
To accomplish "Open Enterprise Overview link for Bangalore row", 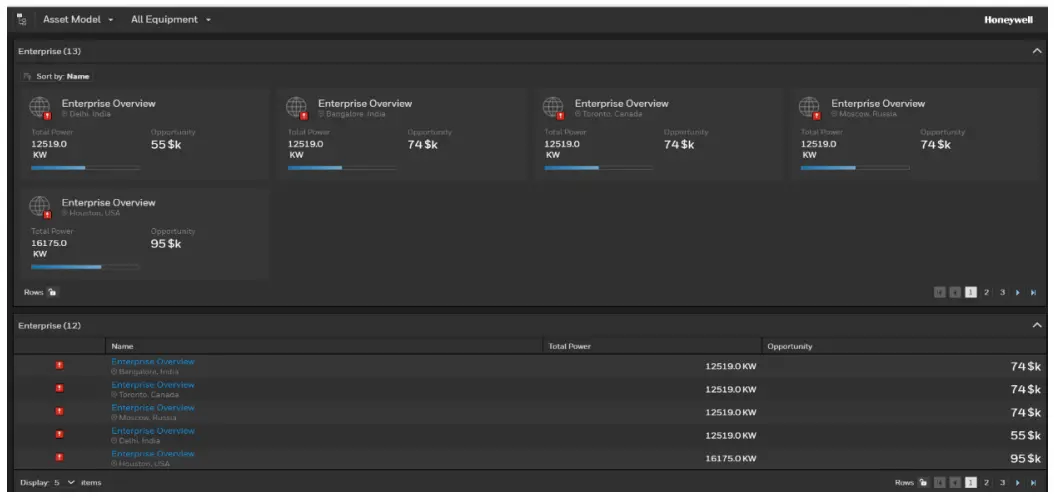I will [x=153, y=362].
